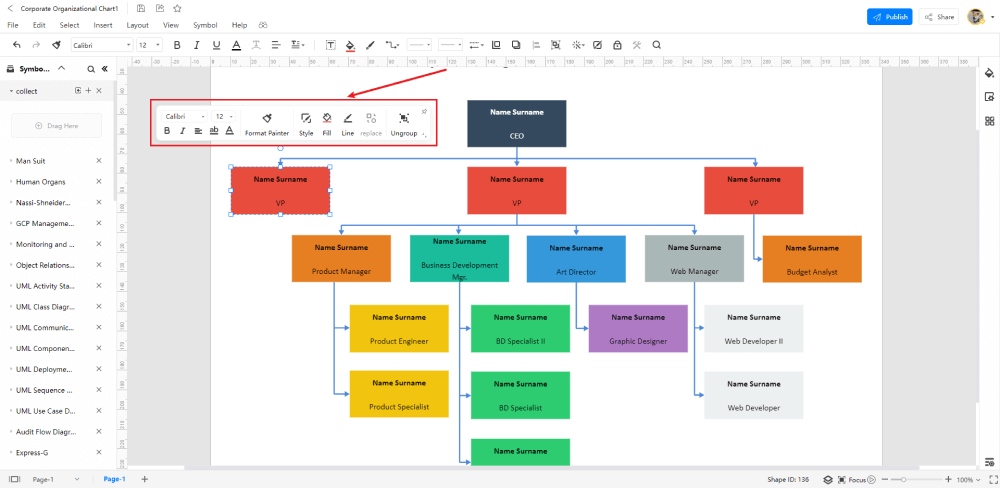Click the lock icon in top toolbar
Screen dimensions: 1000x489
click(x=617, y=45)
